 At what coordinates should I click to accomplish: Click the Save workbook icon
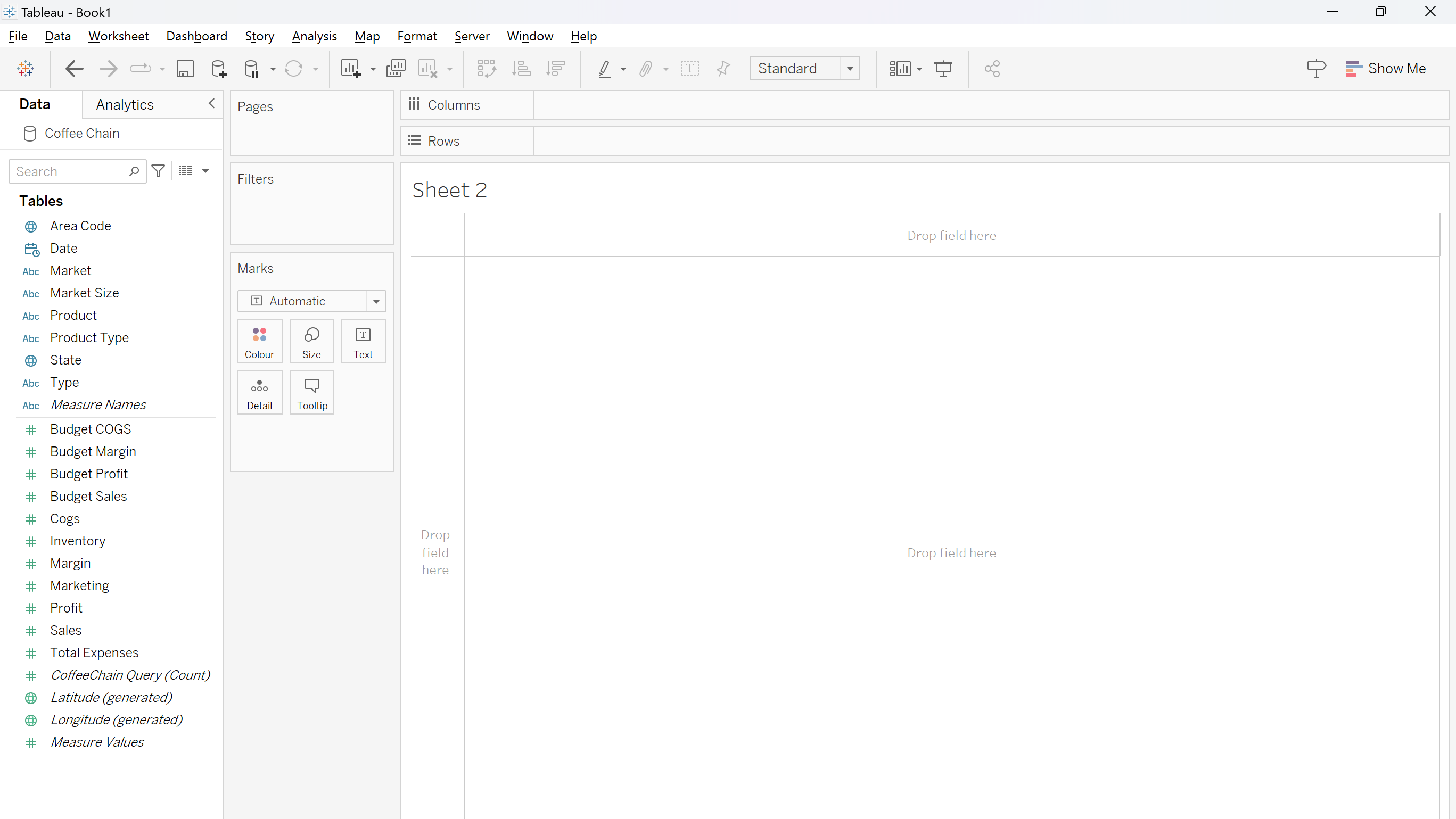coord(185,68)
